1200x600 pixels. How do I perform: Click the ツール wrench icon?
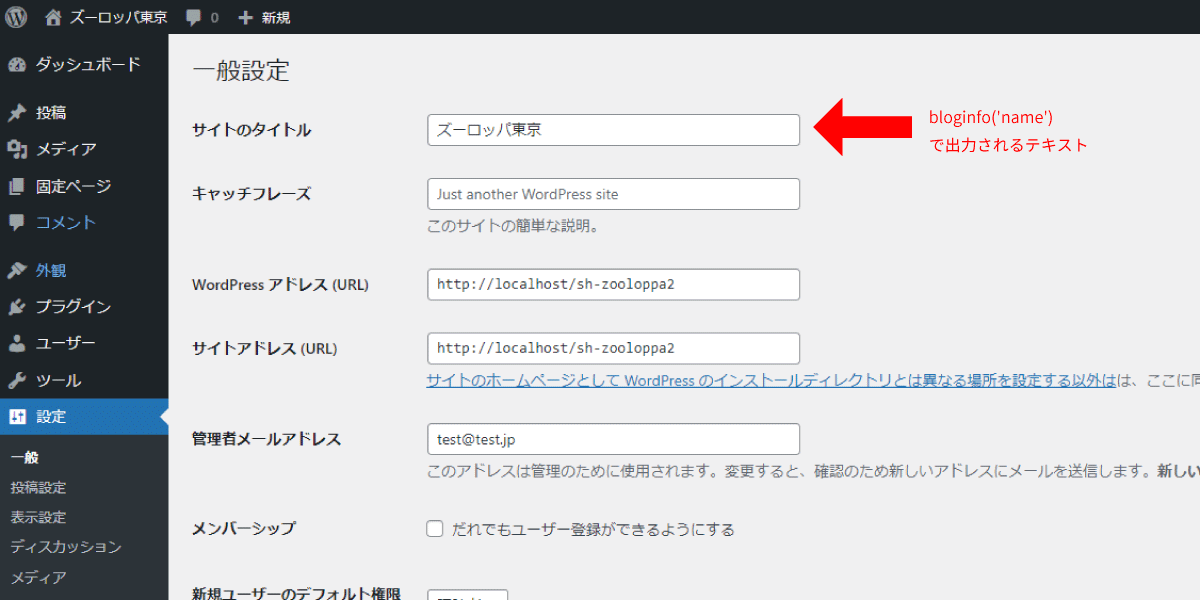[17, 380]
